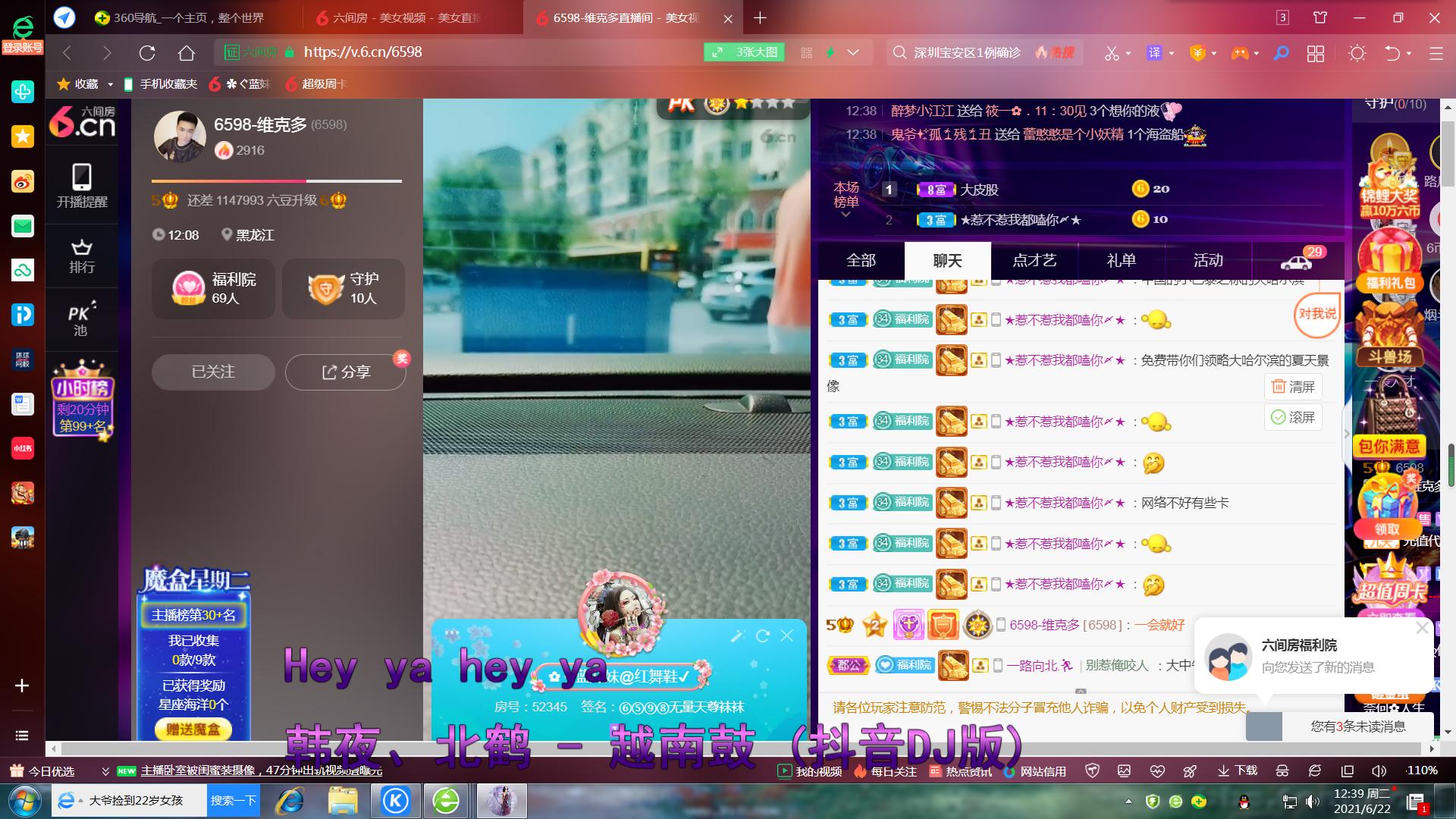Collapse the right side panel arrow

(1347, 434)
